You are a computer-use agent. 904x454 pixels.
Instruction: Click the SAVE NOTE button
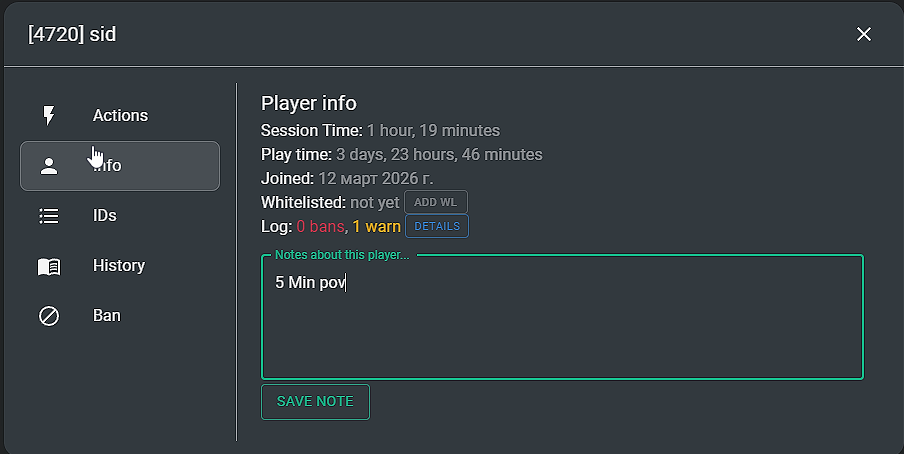(315, 402)
